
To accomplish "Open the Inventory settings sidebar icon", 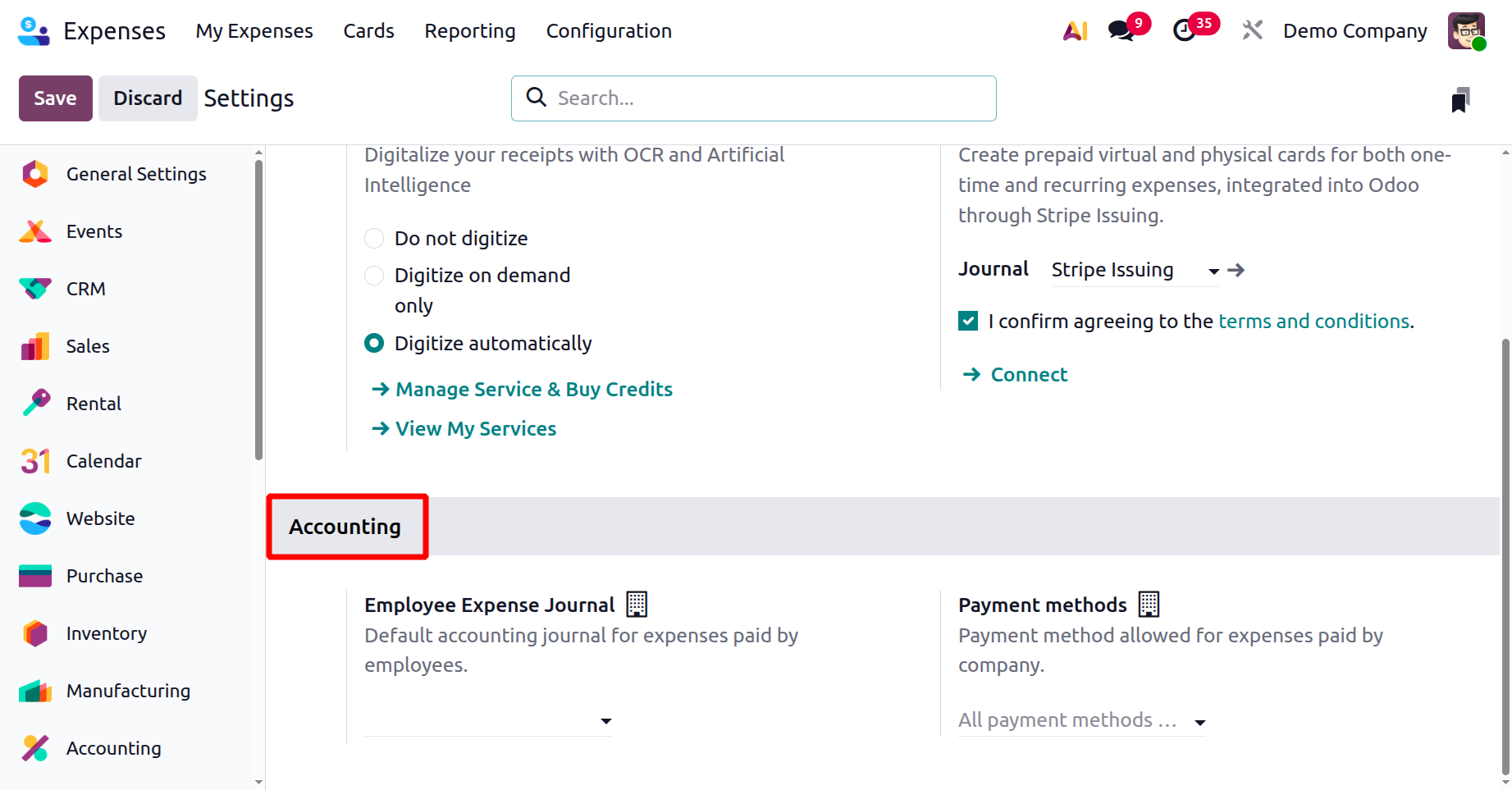I will pyautogui.click(x=35, y=633).
